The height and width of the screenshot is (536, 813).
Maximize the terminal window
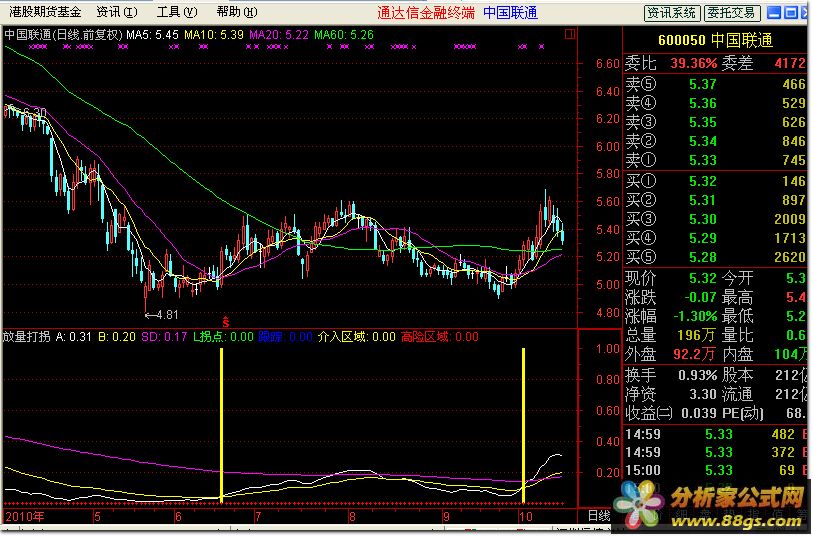(x=791, y=13)
